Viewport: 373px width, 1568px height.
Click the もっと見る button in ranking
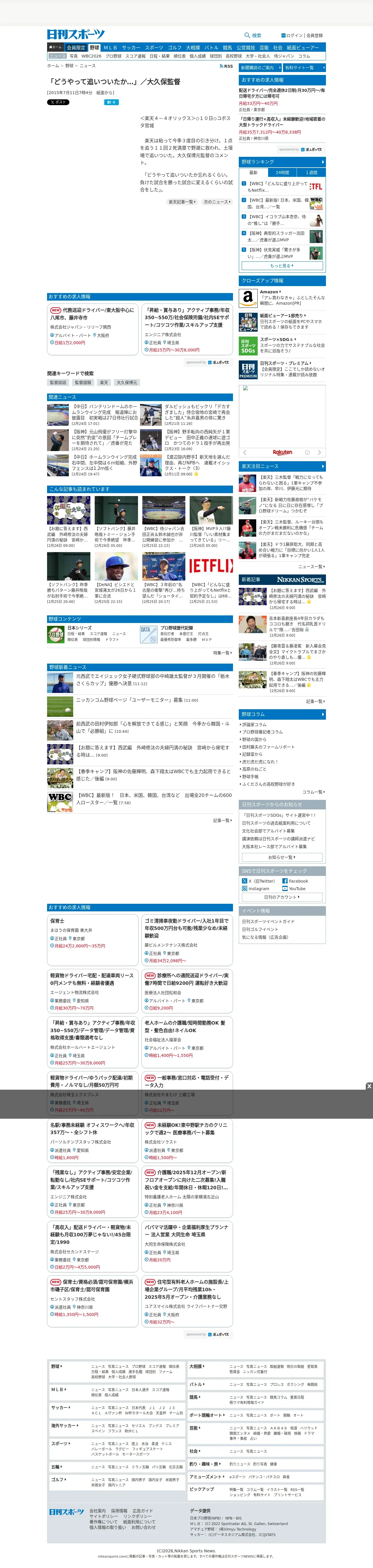point(282,265)
